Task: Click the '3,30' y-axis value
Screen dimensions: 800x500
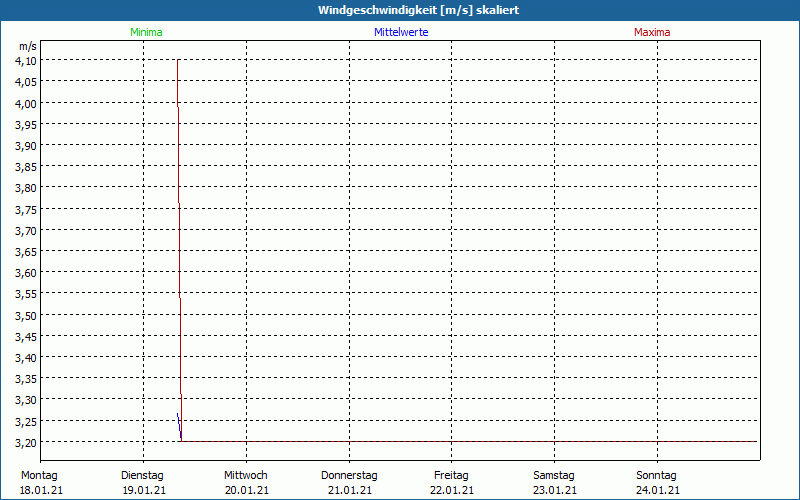Action: click(x=26, y=400)
